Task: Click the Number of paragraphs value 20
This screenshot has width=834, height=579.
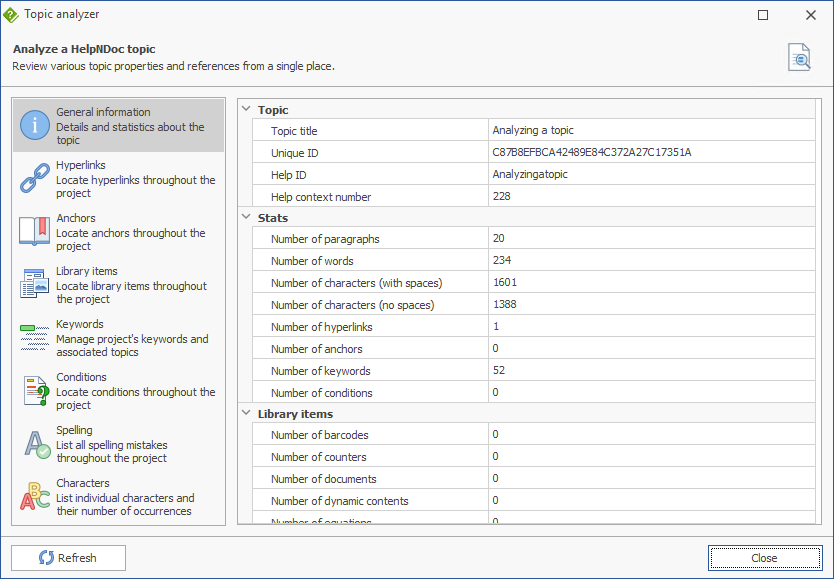Action: tap(498, 238)
